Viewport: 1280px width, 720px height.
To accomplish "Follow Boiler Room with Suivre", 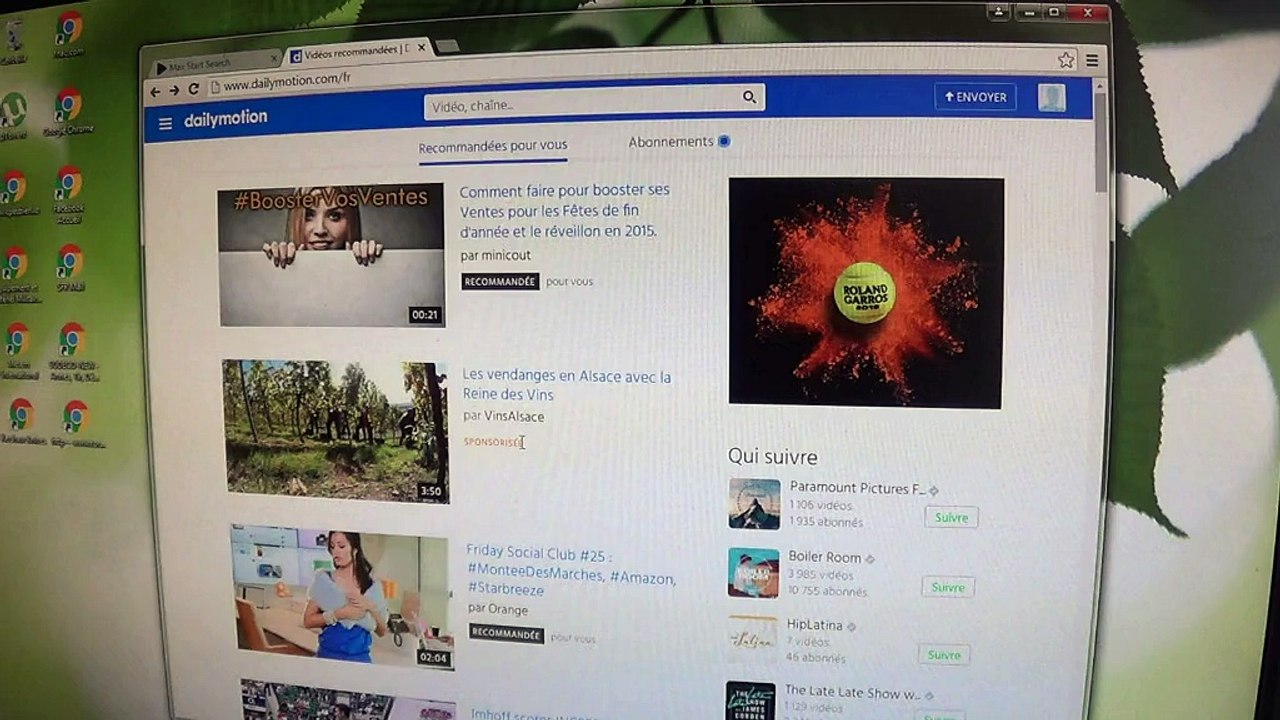I will coord(947,587).
